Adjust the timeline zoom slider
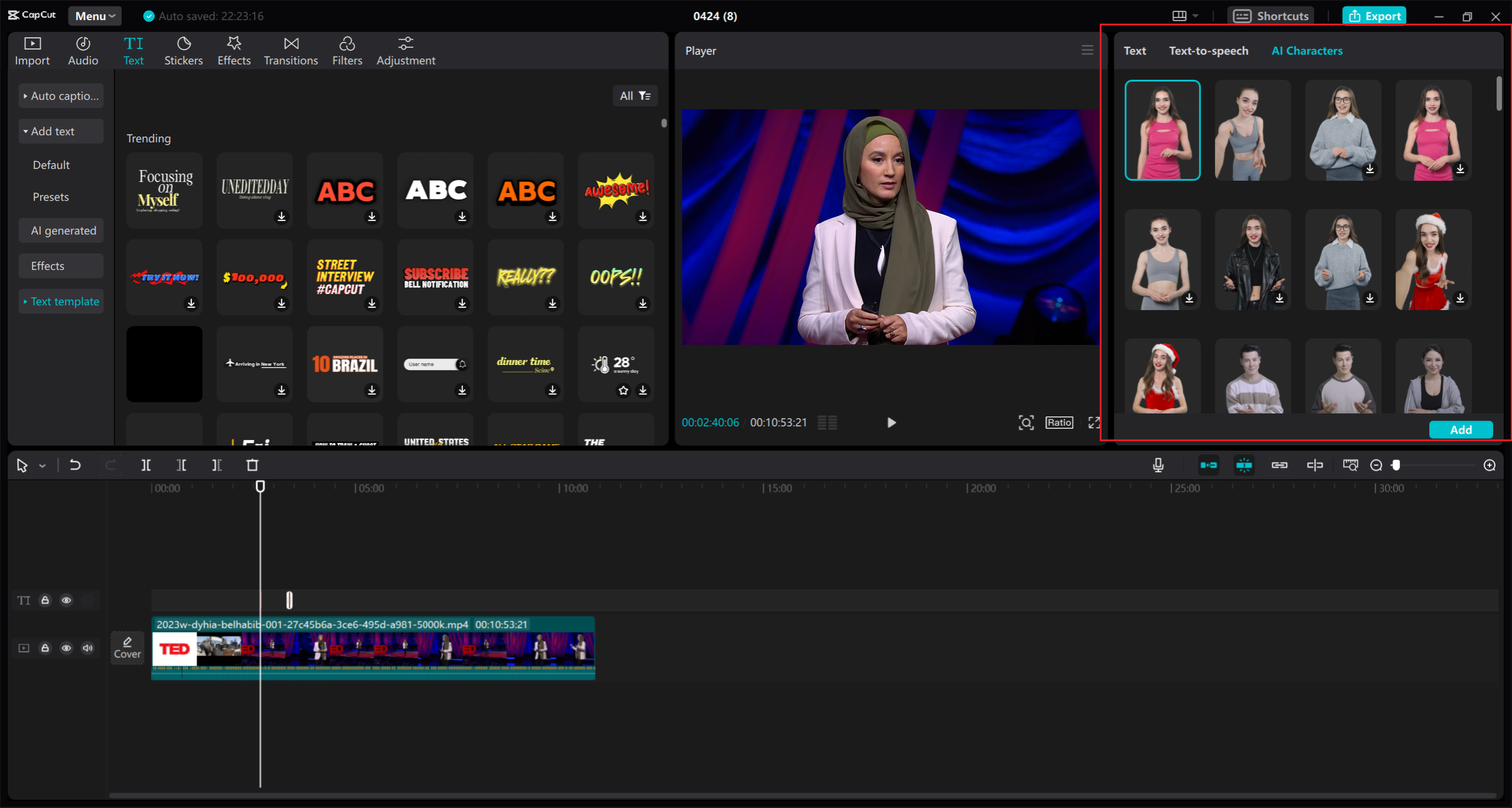This screenshot has width=1512, height=808. (x=1396, y=465)
